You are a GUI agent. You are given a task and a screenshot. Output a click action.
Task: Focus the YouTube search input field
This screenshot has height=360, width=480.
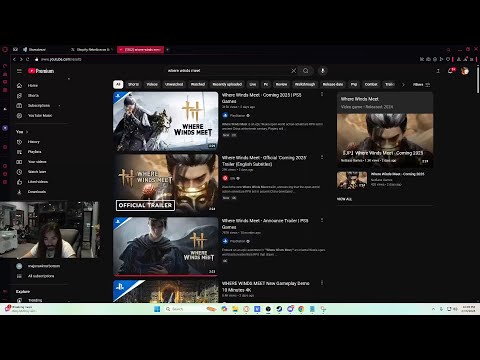coord(227,71)
